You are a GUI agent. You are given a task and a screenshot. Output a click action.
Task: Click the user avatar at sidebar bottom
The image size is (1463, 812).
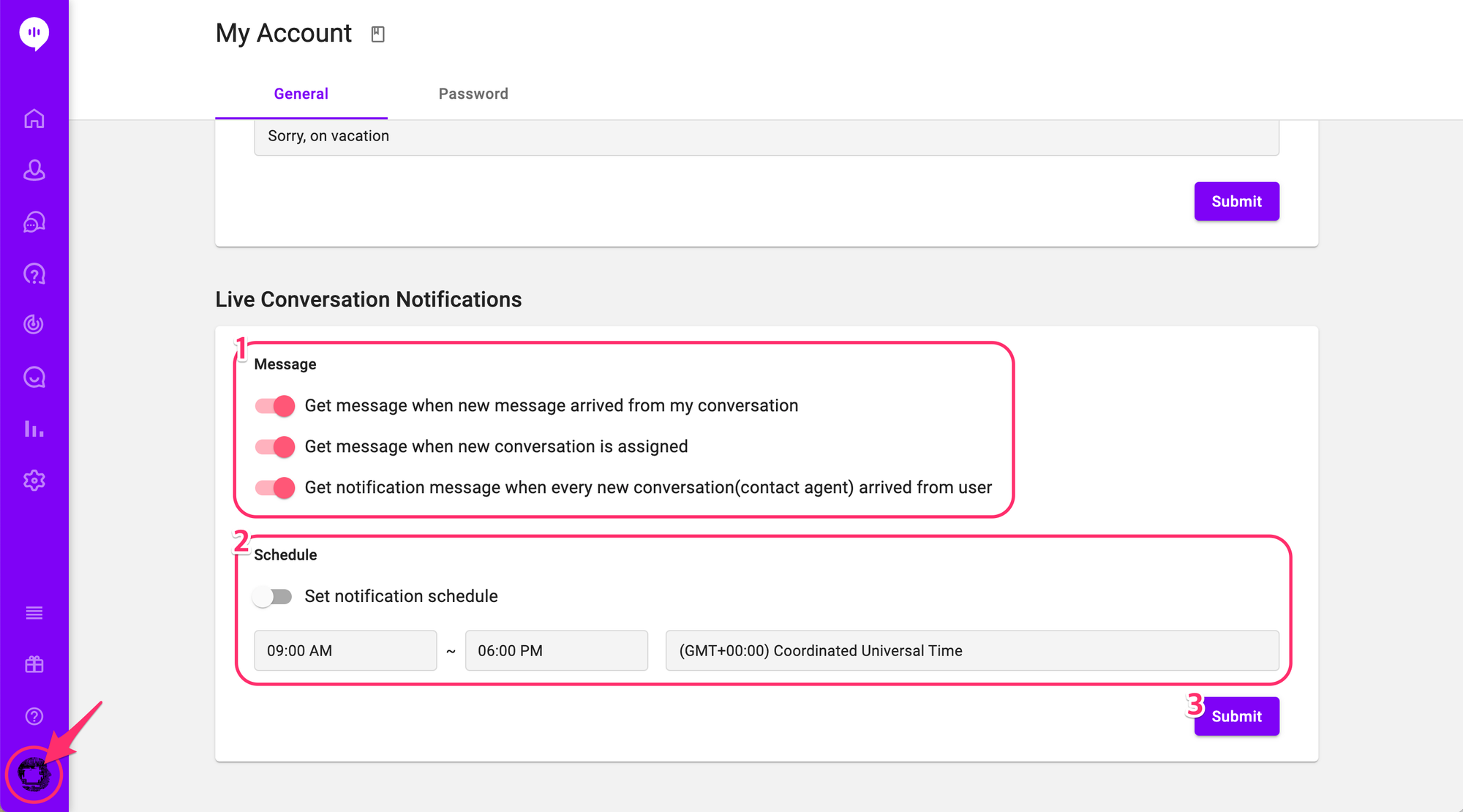point(34,775)
